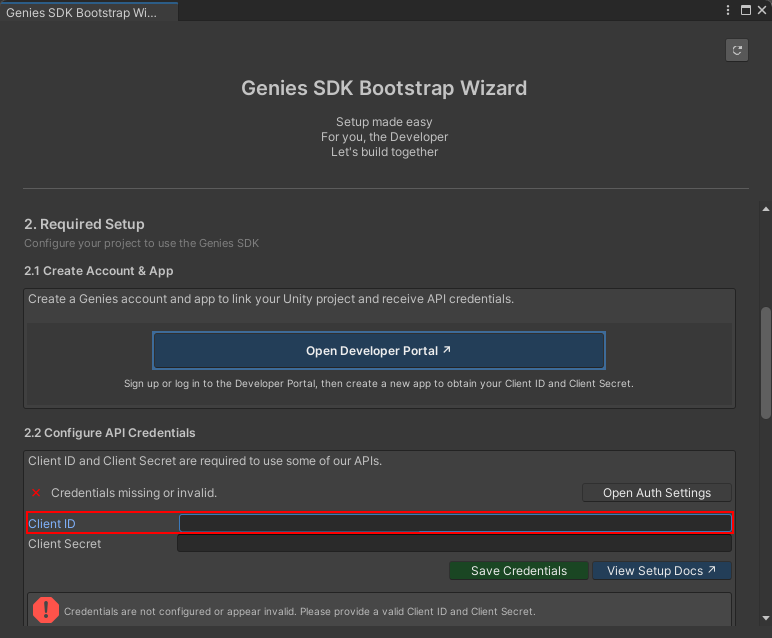Click the scroll up arrow
The height and width of the screenshot is (638, 772).
pyautogui.click(x=766, y=209)
